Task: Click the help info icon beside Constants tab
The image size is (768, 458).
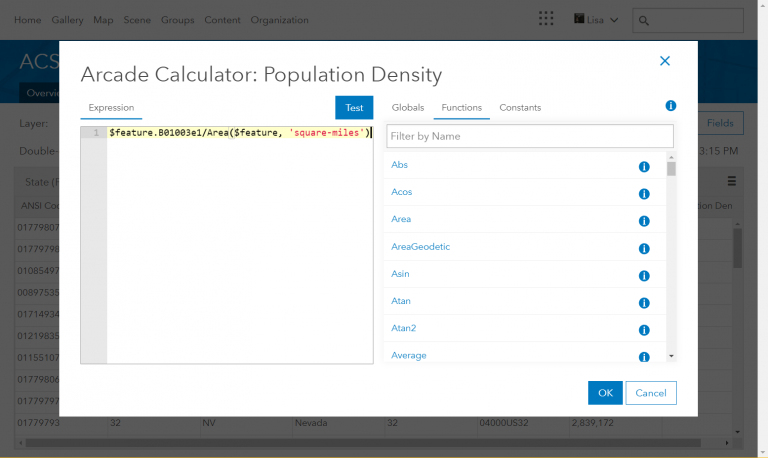Action: point(671,106)
